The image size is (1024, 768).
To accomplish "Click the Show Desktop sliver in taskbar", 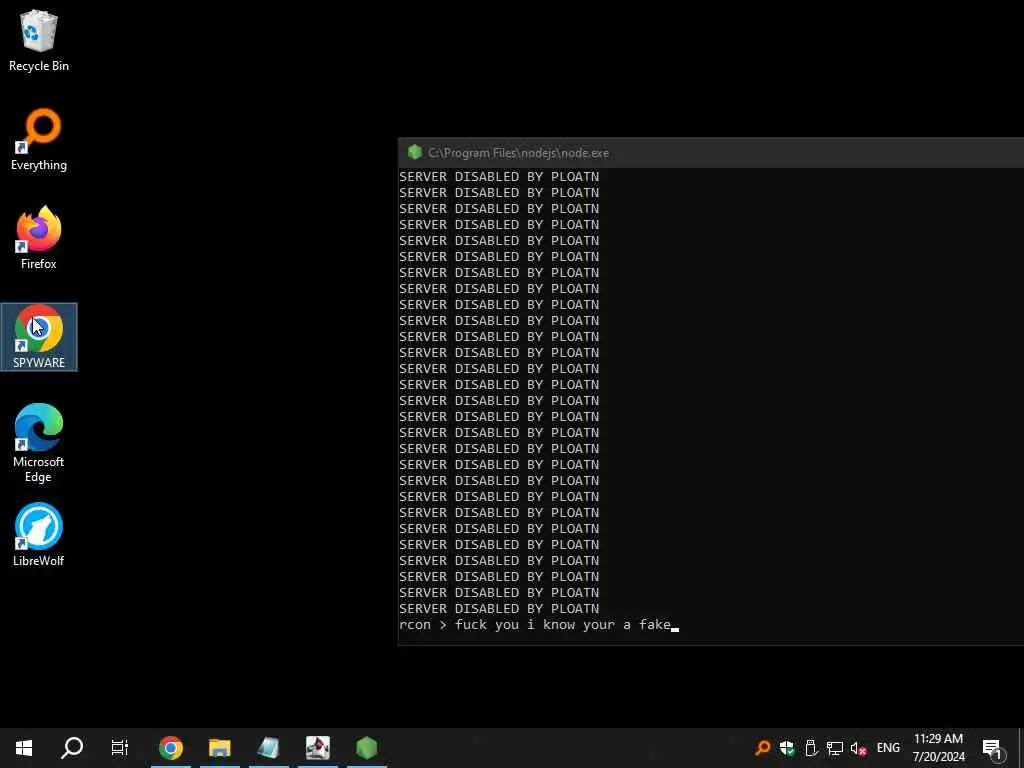I will tap(1021, 748).
